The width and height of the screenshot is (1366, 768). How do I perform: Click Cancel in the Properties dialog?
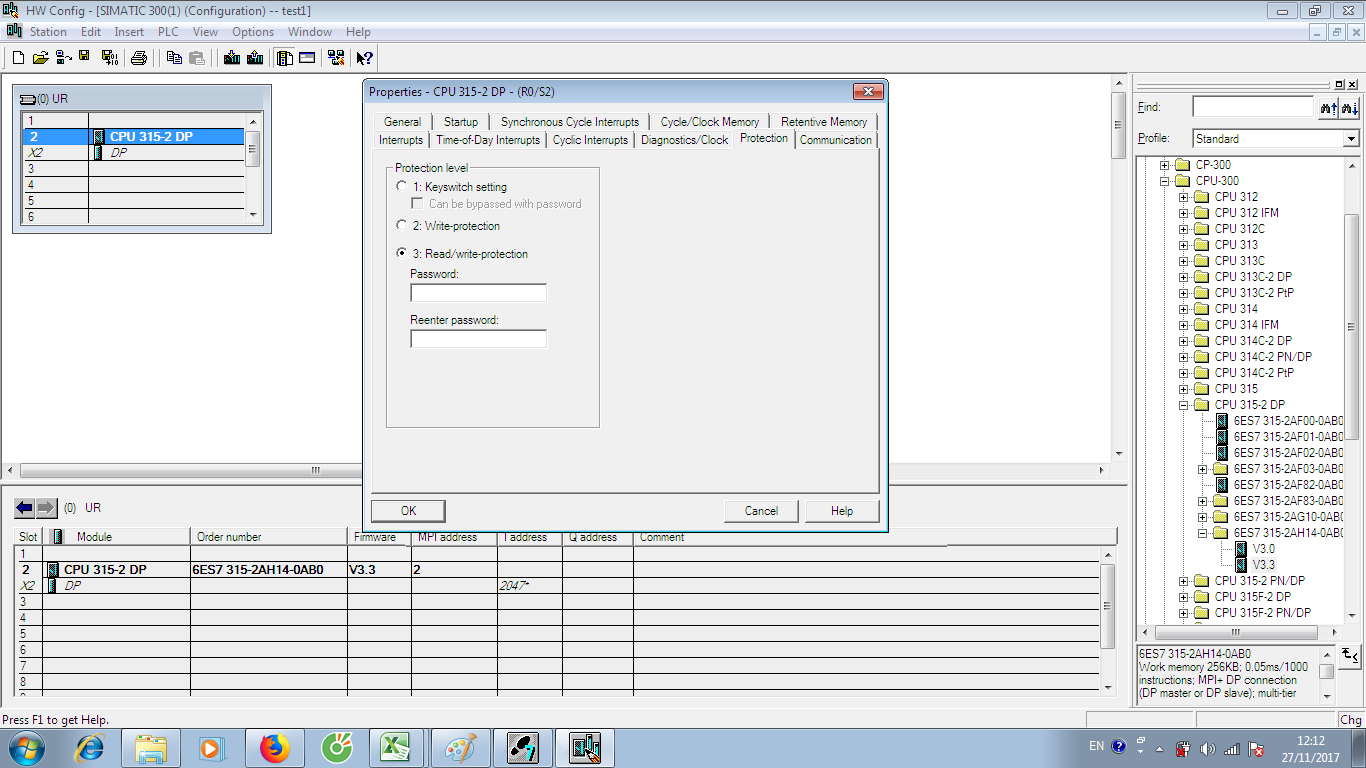coord(761,511)
